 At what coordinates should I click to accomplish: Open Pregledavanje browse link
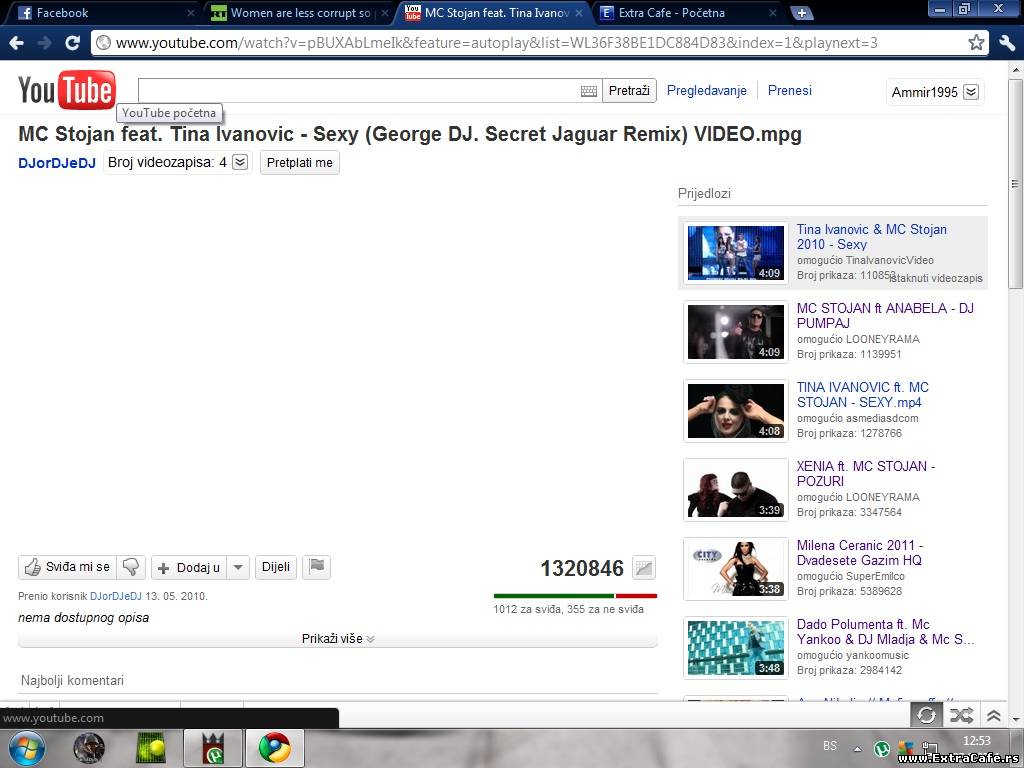[707, 91]
